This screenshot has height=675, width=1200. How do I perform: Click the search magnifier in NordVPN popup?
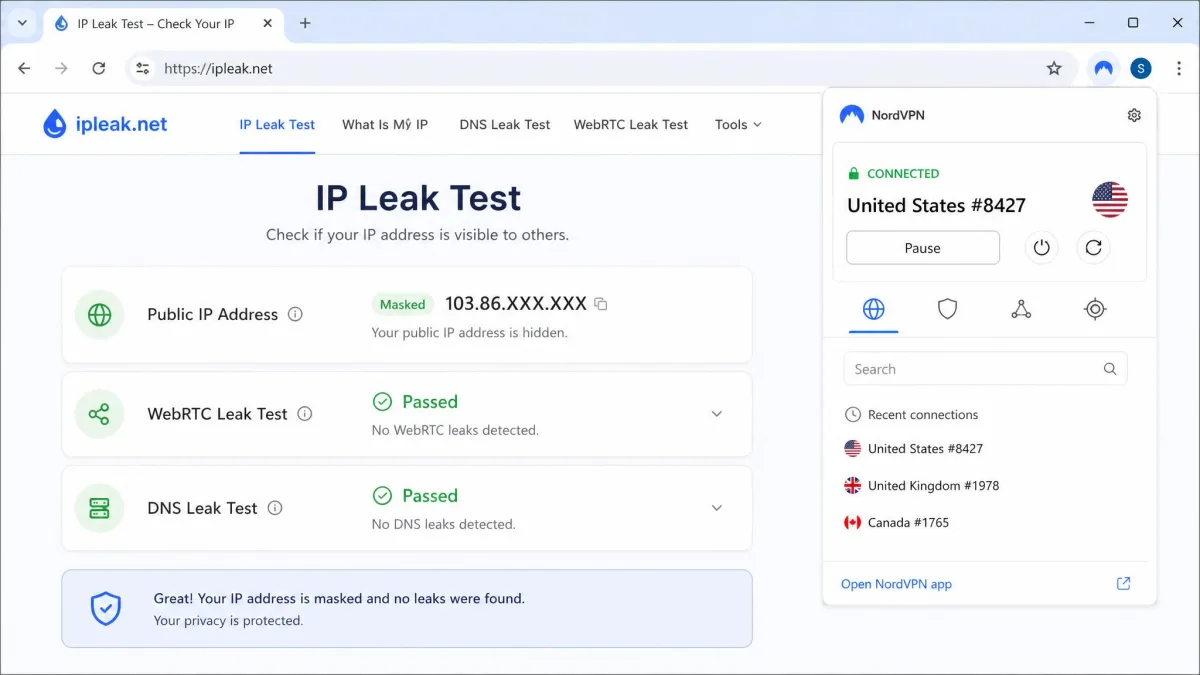[1110, 369]
